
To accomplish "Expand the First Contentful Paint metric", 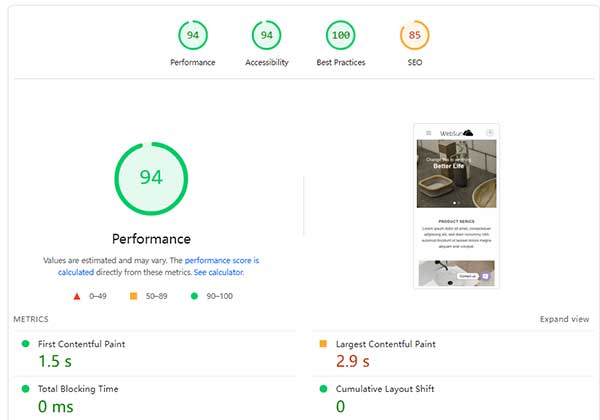I will [81, 344].
